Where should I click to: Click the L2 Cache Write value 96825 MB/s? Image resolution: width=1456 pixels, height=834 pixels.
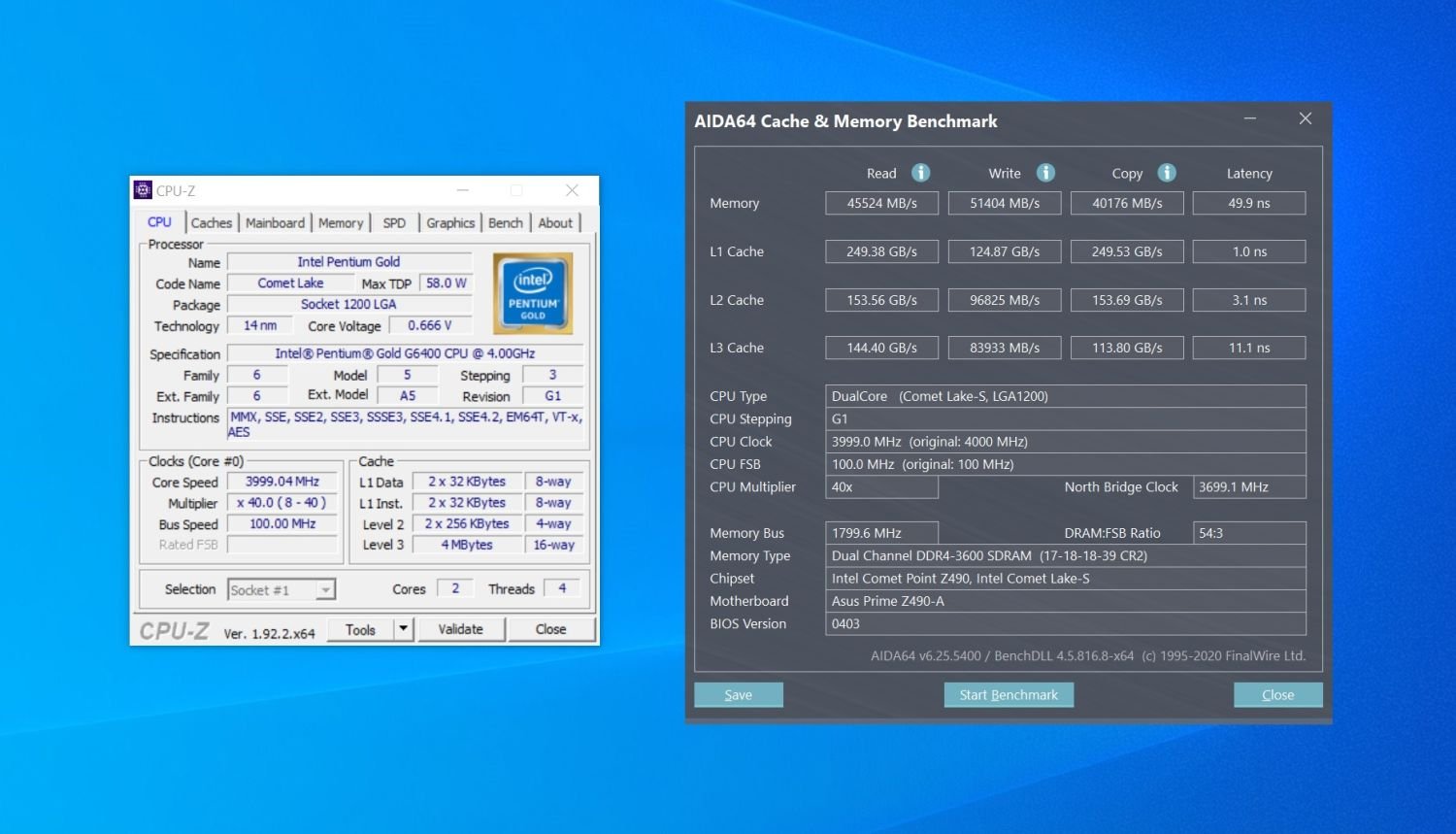tap(1005, 300)
